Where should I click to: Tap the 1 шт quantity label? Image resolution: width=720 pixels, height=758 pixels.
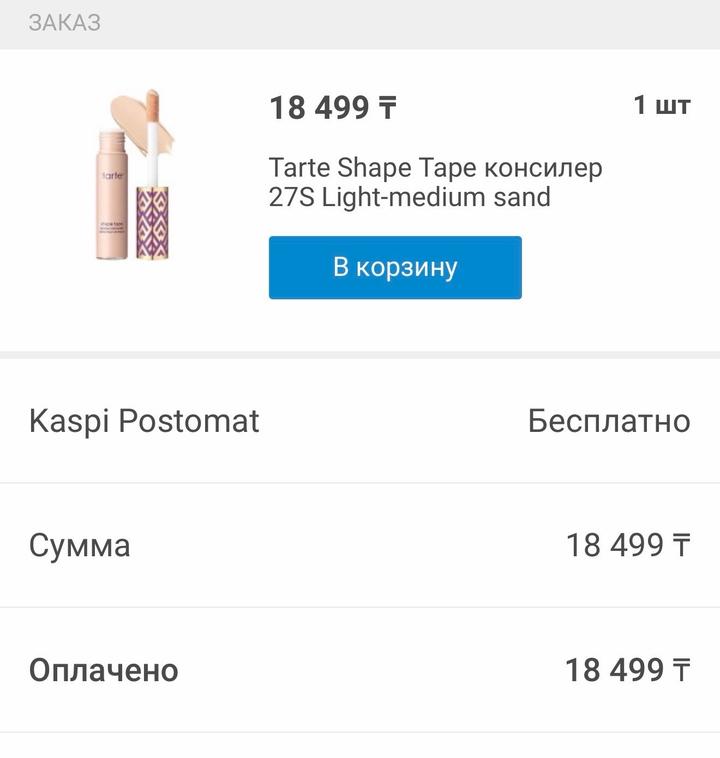point(661,105)
